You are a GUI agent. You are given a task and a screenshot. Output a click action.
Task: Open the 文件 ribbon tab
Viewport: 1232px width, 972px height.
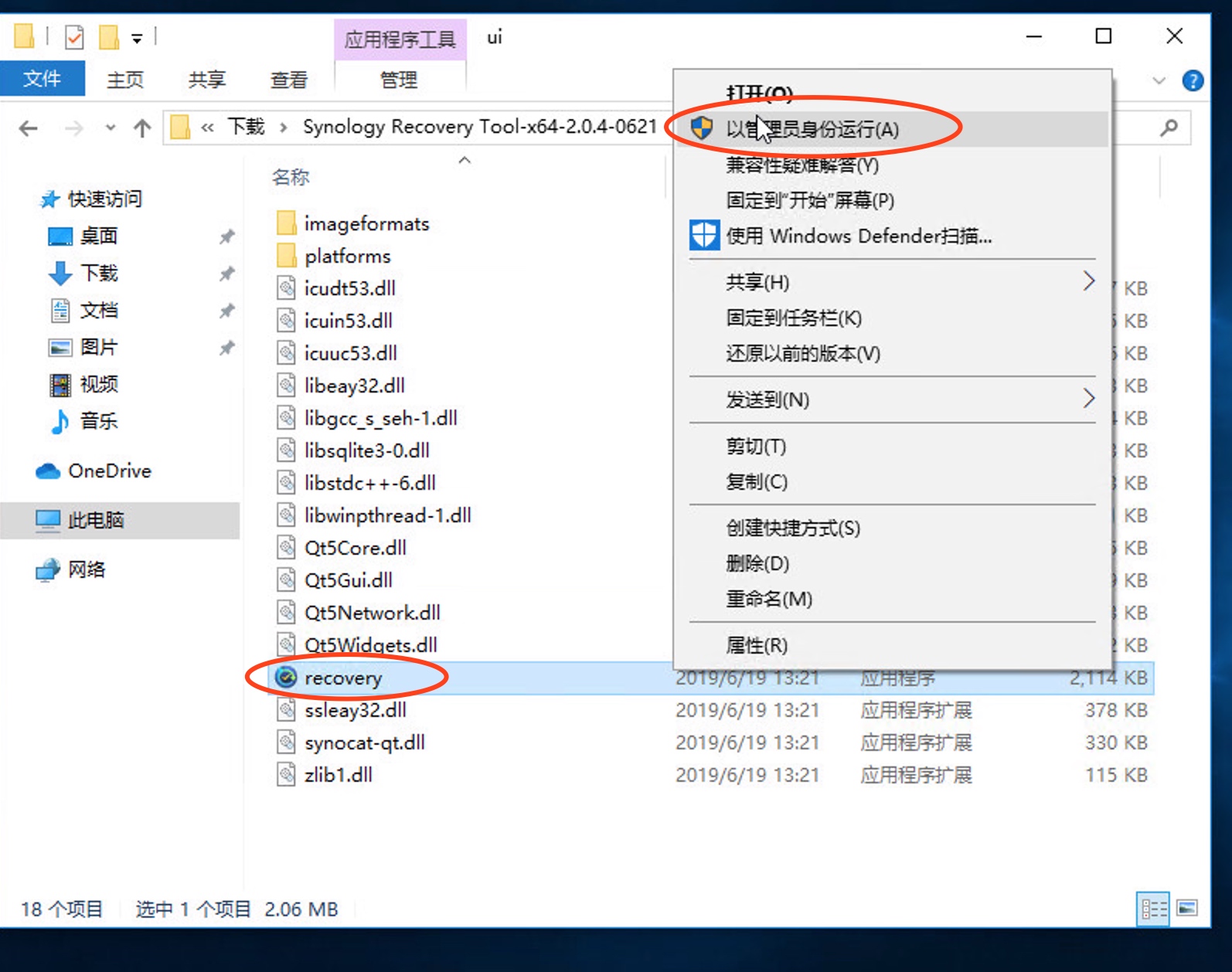(42, 79)
